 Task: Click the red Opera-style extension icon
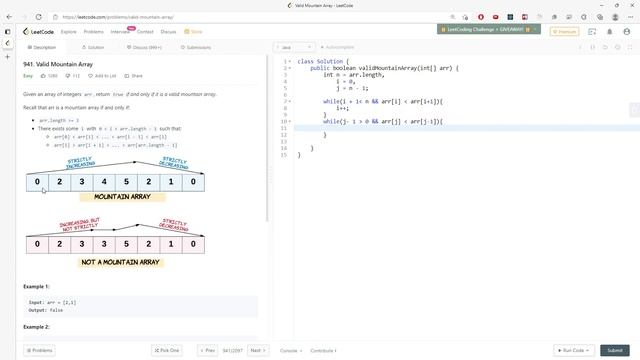tap(481, 17)
